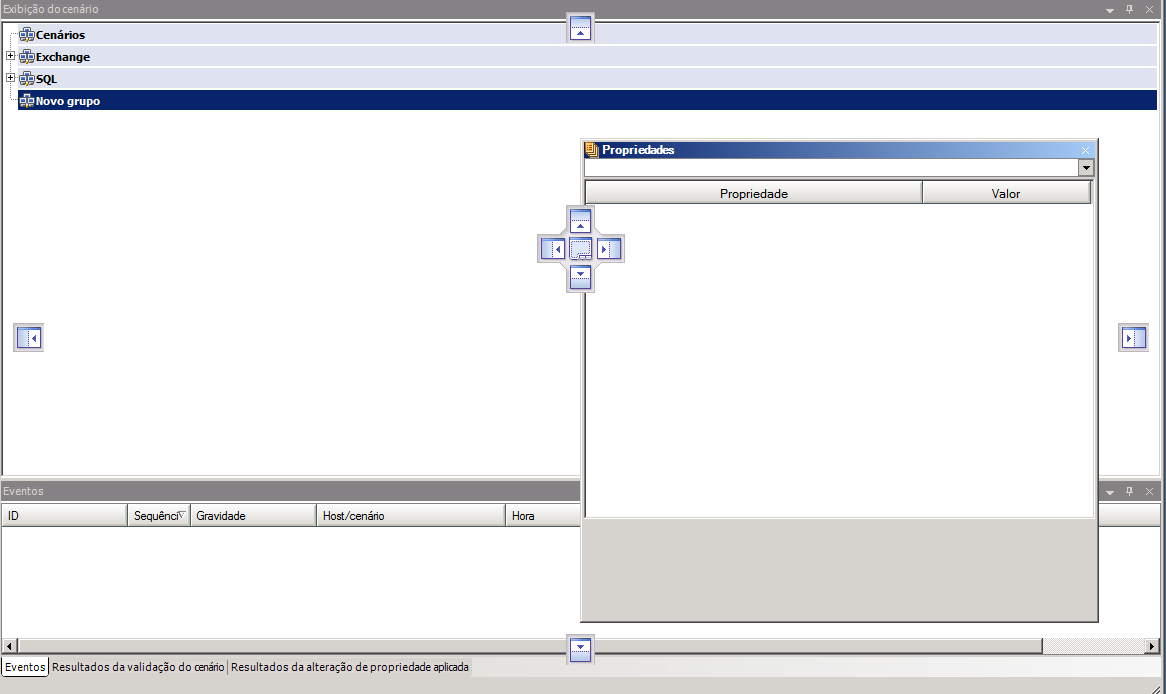Click the events scrollbar right arrow
The height and width of the screenshot is (694, 1166).
(x=1152, y=646)
